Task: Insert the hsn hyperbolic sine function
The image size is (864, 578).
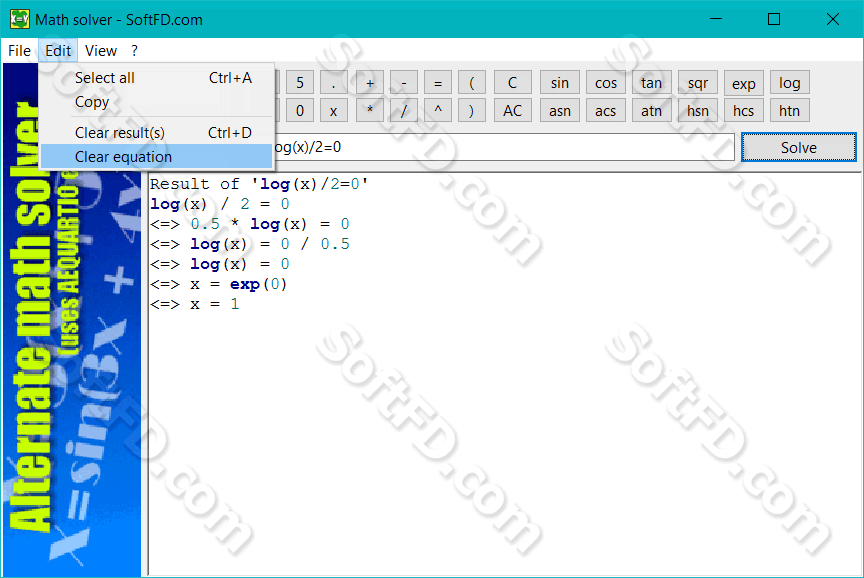Action: coord(698,111)
